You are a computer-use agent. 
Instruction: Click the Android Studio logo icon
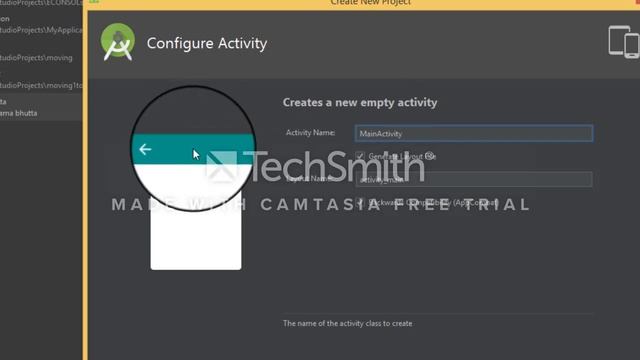tap(118, 42)
